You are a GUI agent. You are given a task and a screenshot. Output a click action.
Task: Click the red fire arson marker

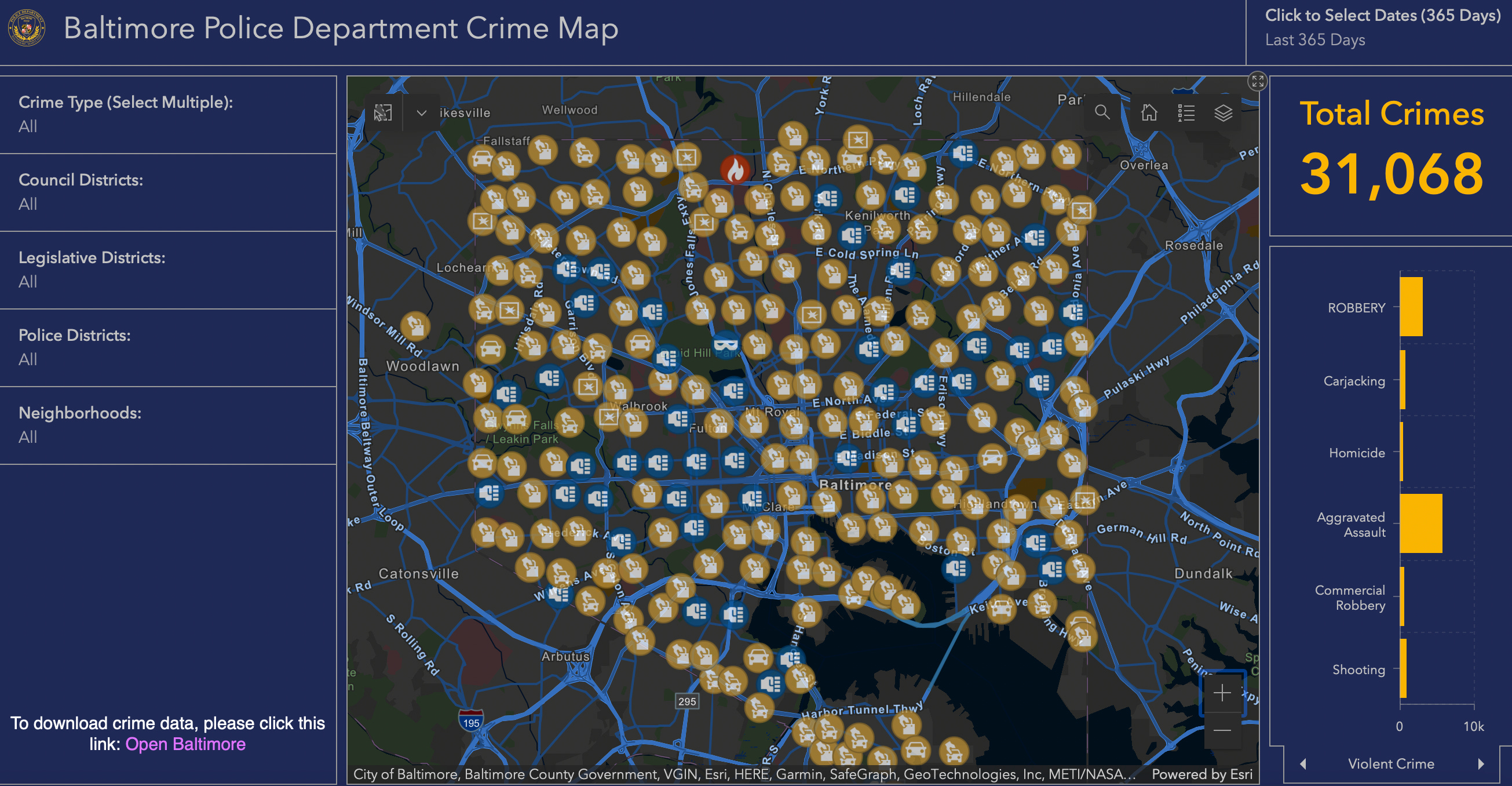click(x=736, y=171)
